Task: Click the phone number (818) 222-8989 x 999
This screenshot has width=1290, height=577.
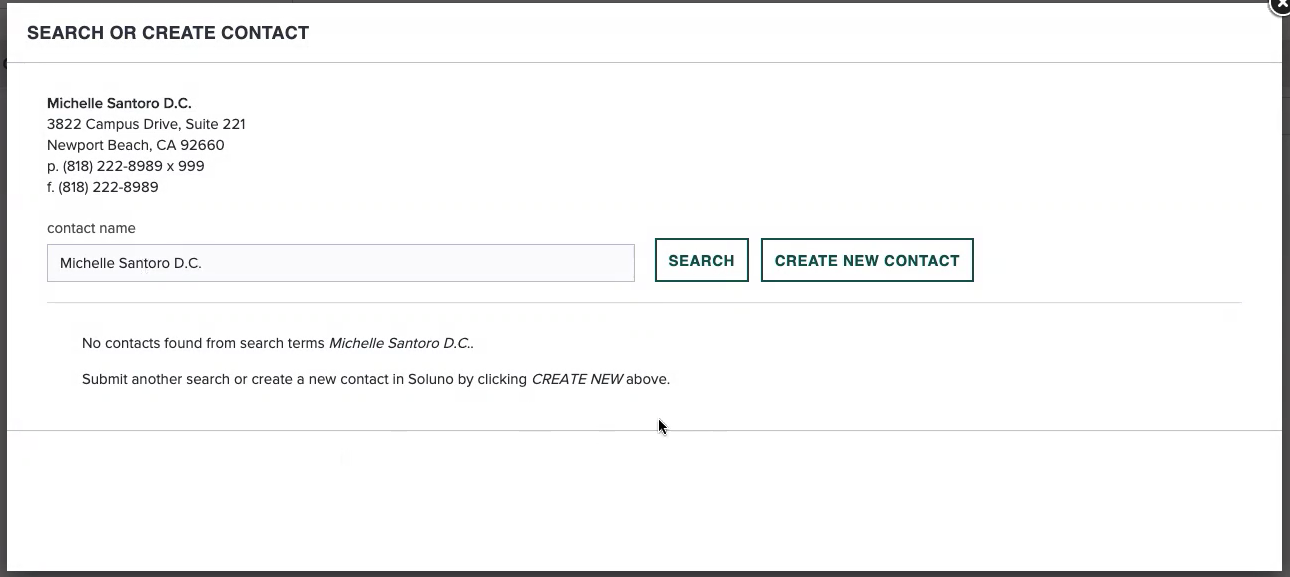Action: tap(125, 166)
